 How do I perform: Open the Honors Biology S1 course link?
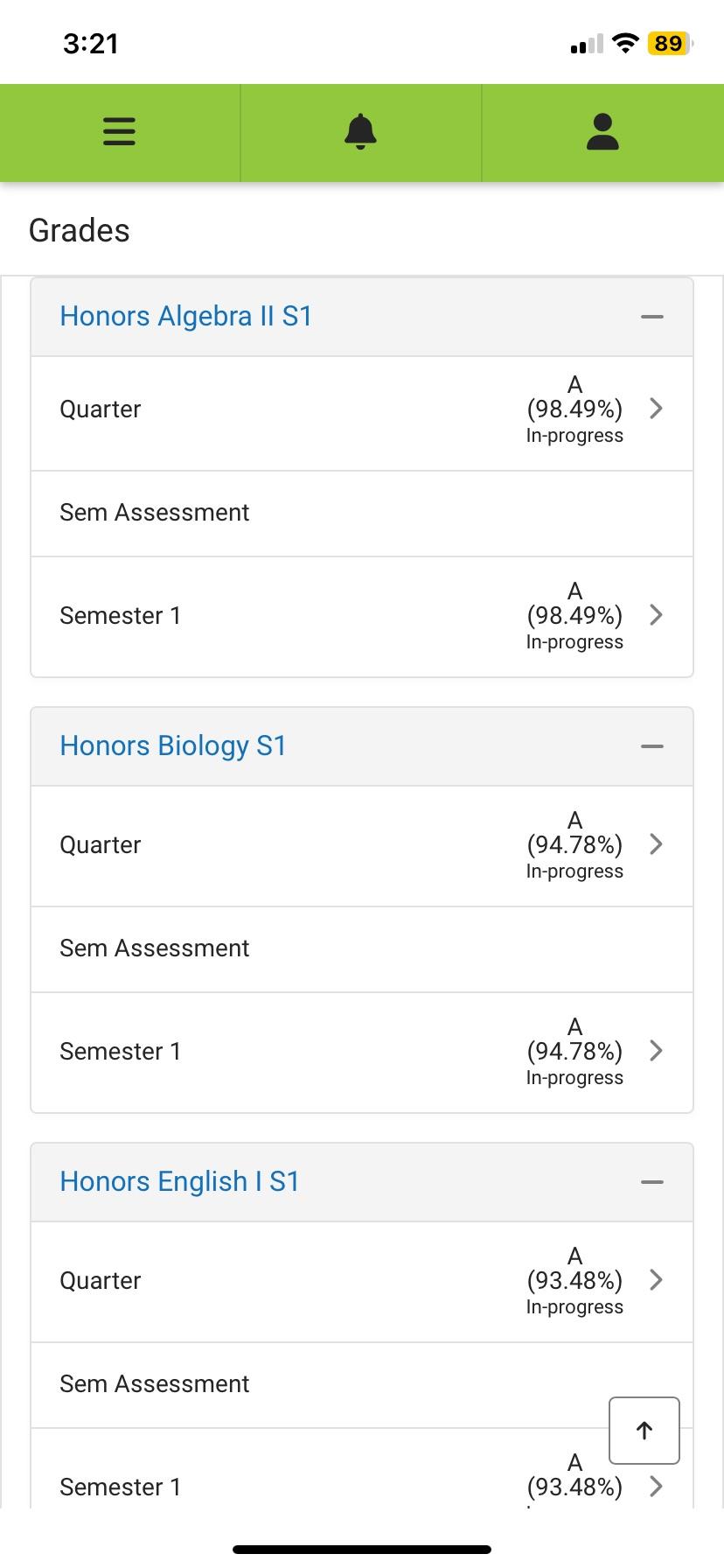point(172,745)
